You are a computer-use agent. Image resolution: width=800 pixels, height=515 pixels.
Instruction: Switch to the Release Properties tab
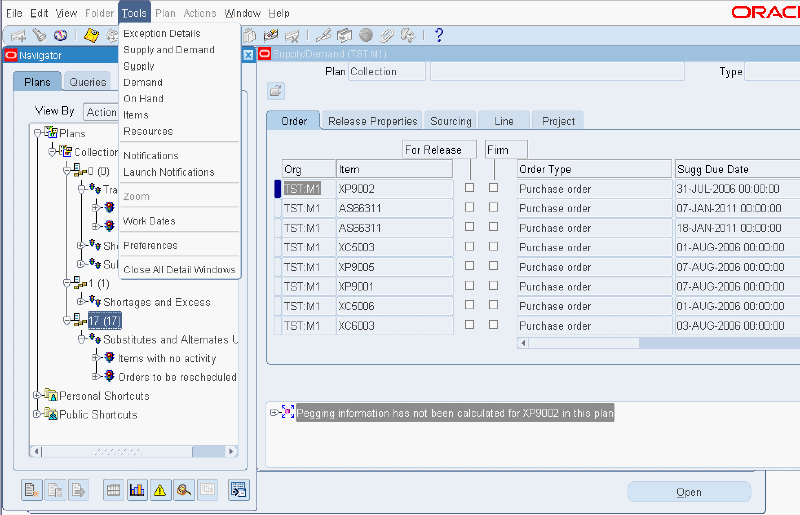[x=372, y=121]
